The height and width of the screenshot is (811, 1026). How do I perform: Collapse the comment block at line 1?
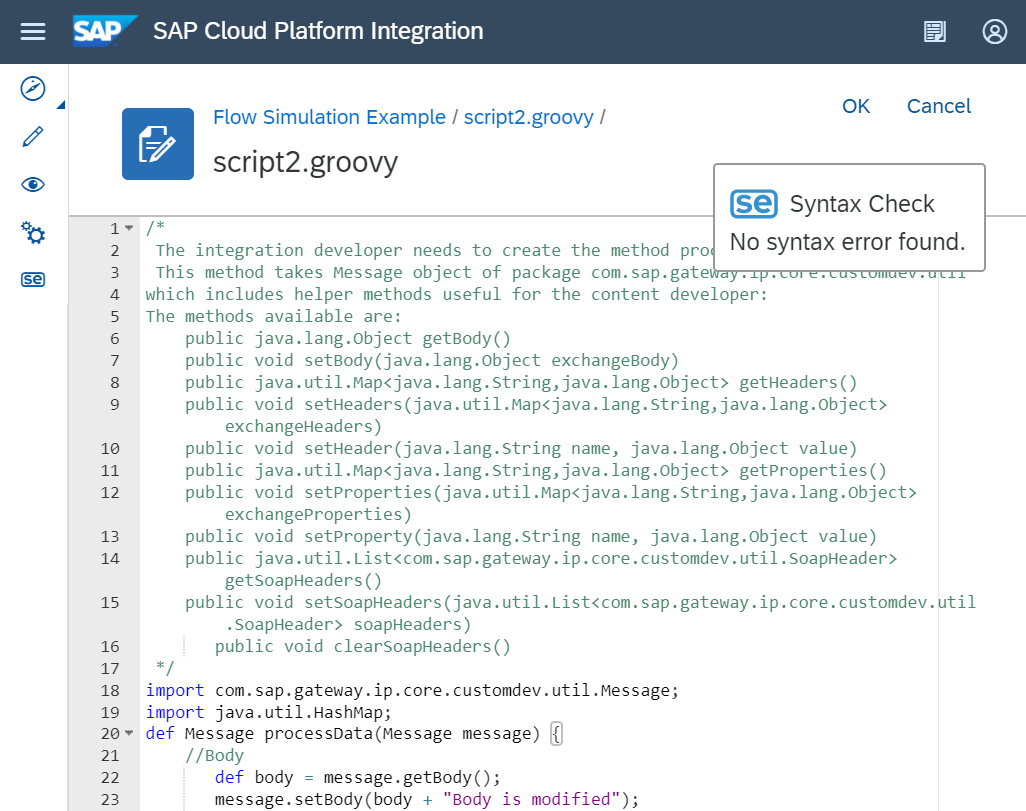129,229
